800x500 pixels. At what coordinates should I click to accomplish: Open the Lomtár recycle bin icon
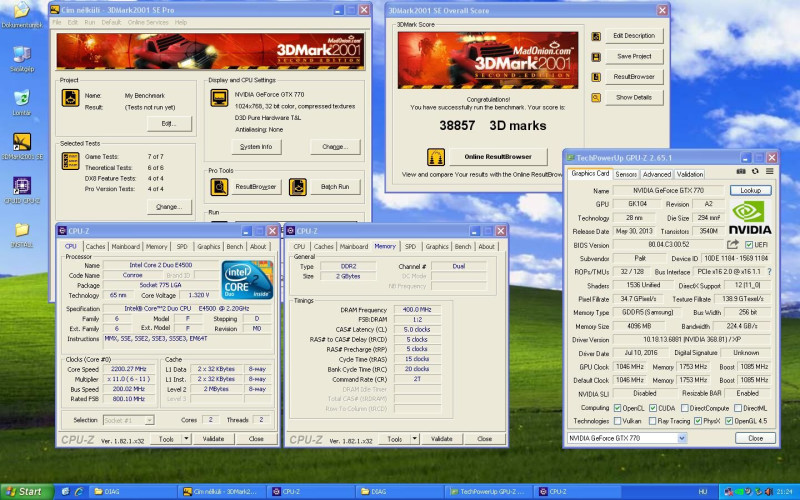(21, 98)
